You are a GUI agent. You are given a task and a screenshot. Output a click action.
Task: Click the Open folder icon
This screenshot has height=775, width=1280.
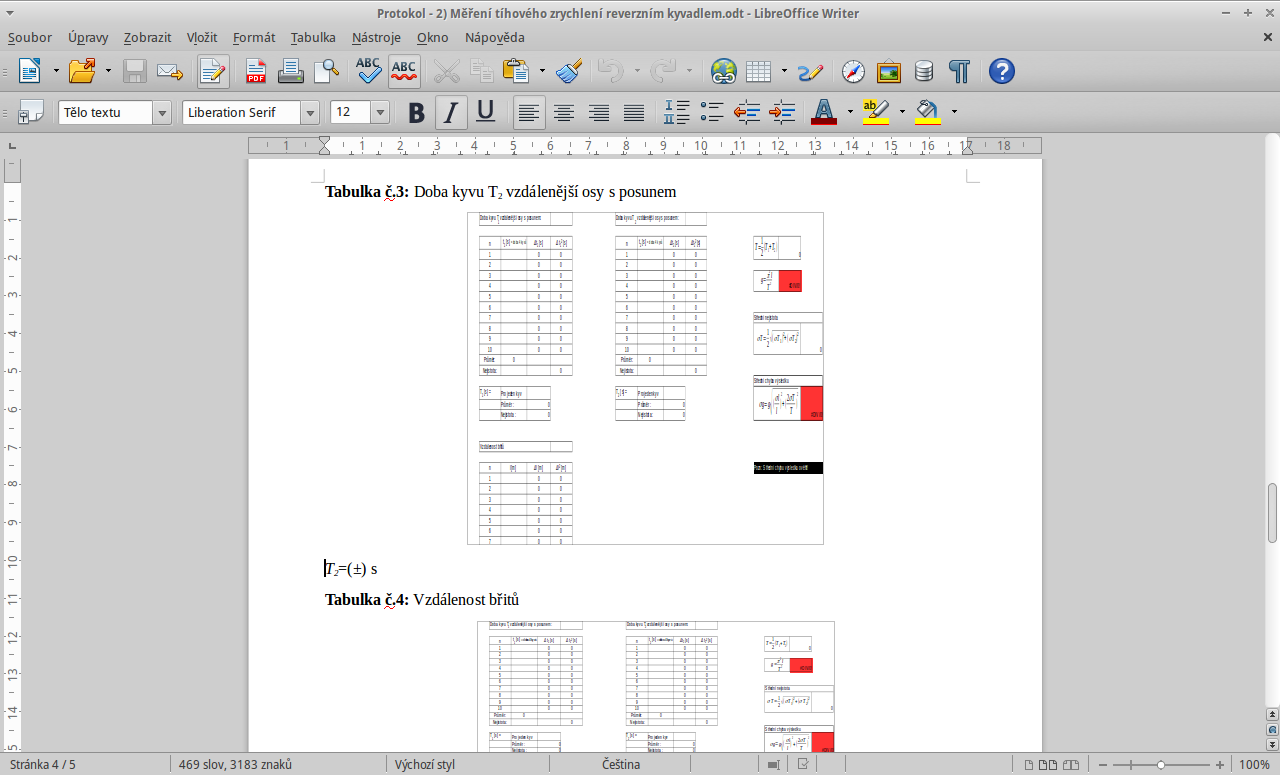[82, 71]
